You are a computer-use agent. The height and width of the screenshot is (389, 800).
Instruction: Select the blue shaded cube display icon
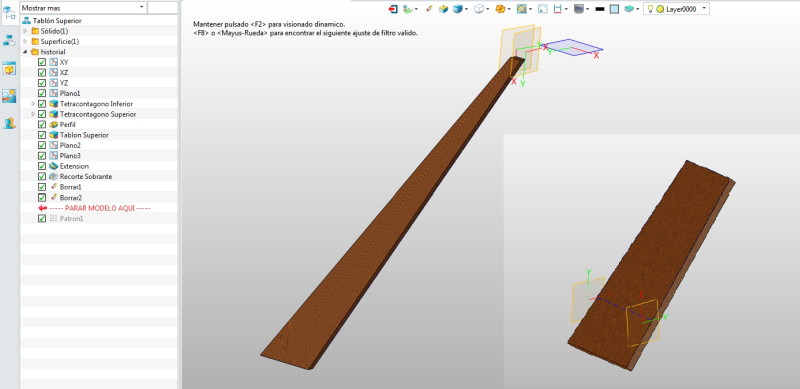(458, 9)
